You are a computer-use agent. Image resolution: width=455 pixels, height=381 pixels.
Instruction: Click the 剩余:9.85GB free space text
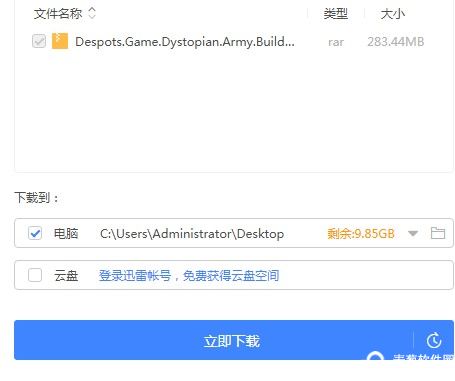pos(361,233)
